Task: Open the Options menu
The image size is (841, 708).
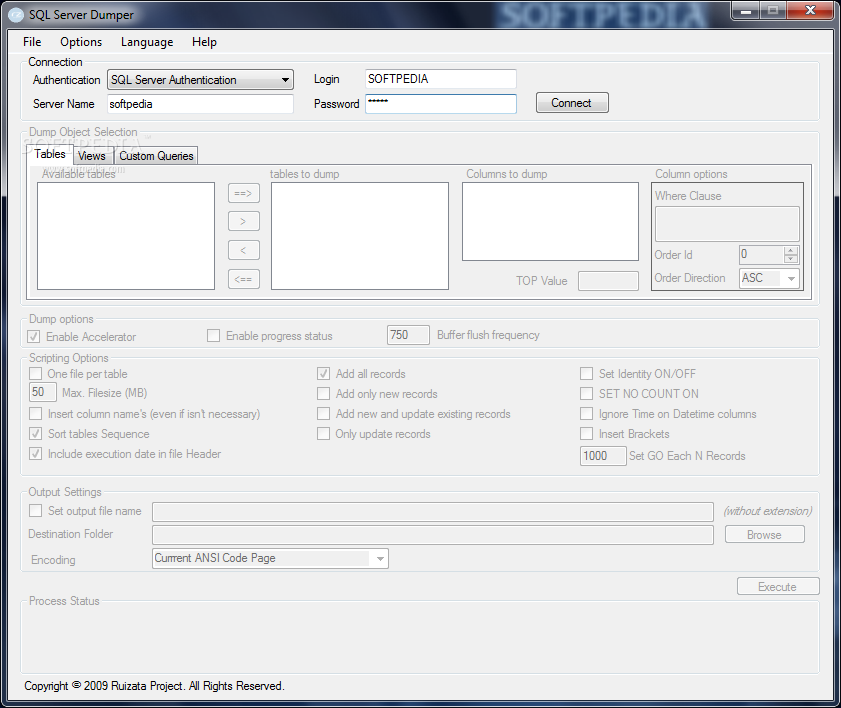Action: coord(81,42)
